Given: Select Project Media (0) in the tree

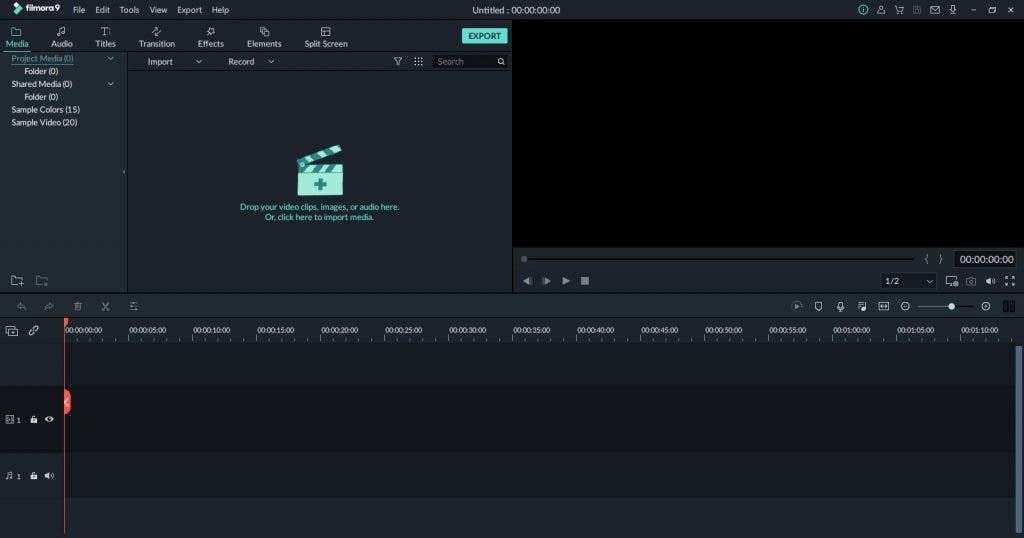Looking at the screenshot, I should 42,58.
